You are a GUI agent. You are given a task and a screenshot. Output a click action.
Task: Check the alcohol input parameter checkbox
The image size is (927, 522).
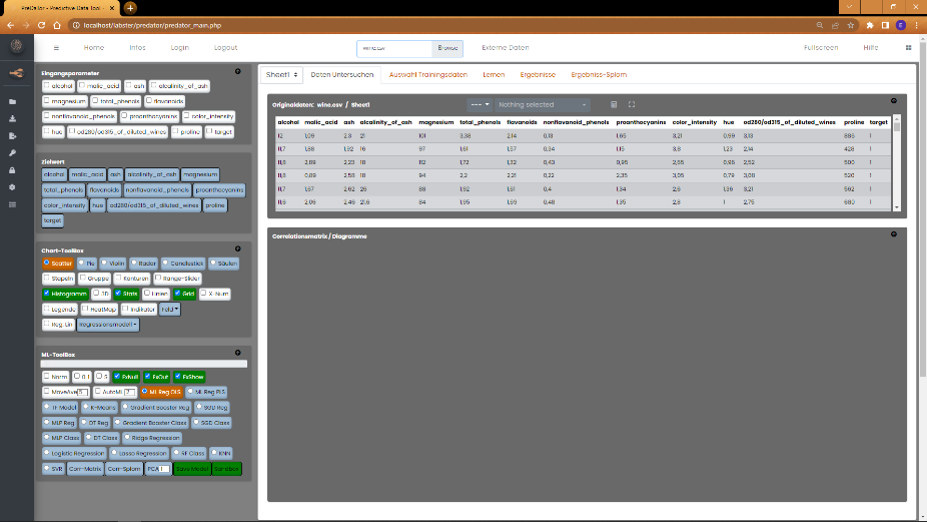click(47, 87)
